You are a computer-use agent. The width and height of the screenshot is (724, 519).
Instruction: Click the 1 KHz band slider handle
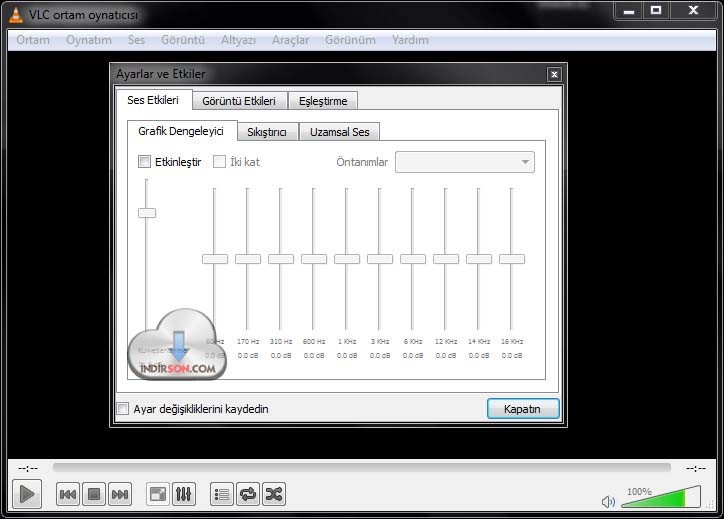347,259
